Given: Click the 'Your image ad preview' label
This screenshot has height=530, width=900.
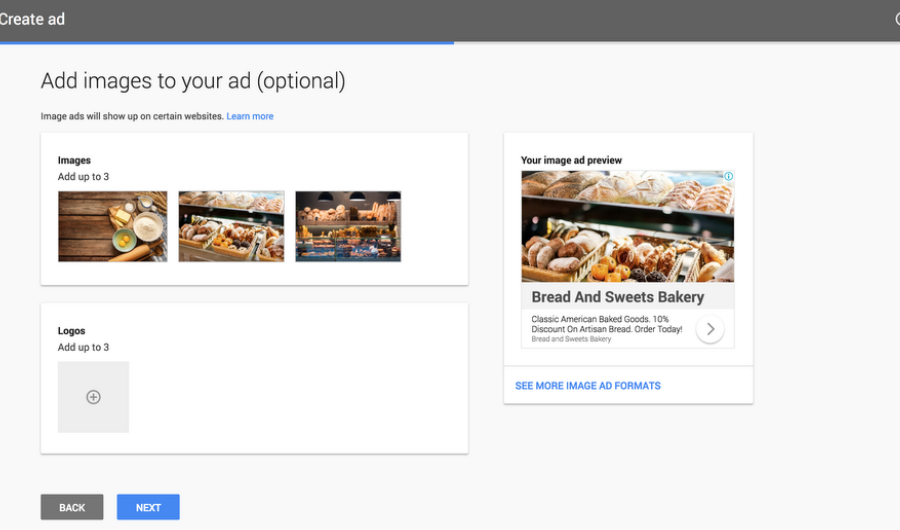Looking at the screenshot, I should click(x=571, y=160).
